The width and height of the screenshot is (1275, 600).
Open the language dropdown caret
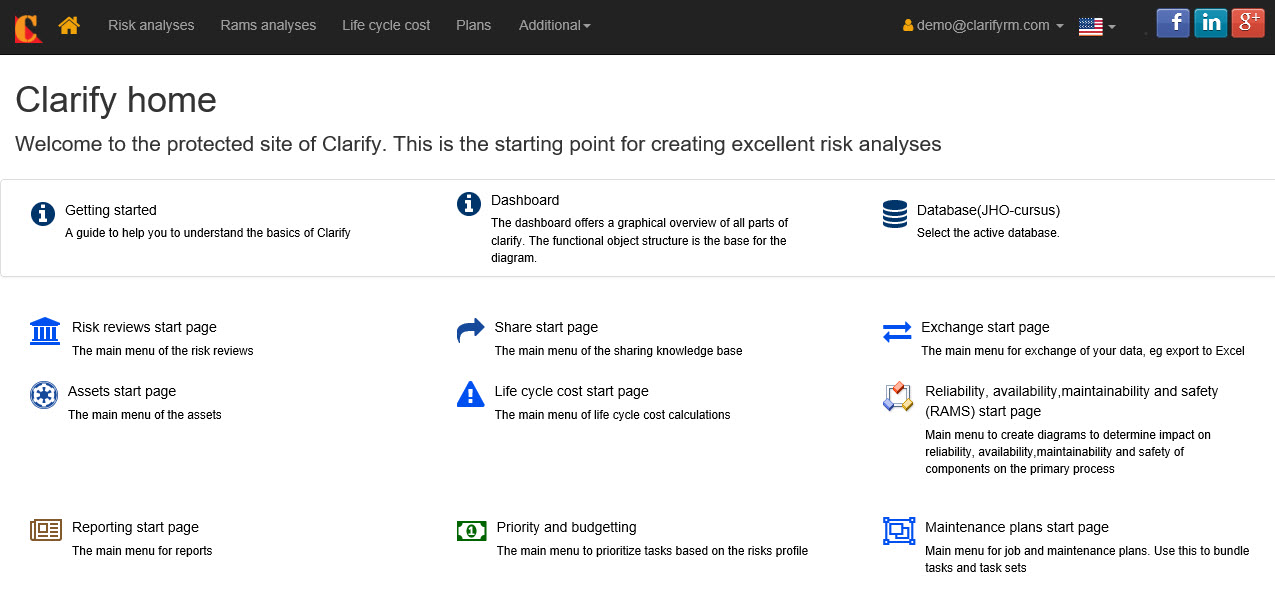click(1112, 27)
